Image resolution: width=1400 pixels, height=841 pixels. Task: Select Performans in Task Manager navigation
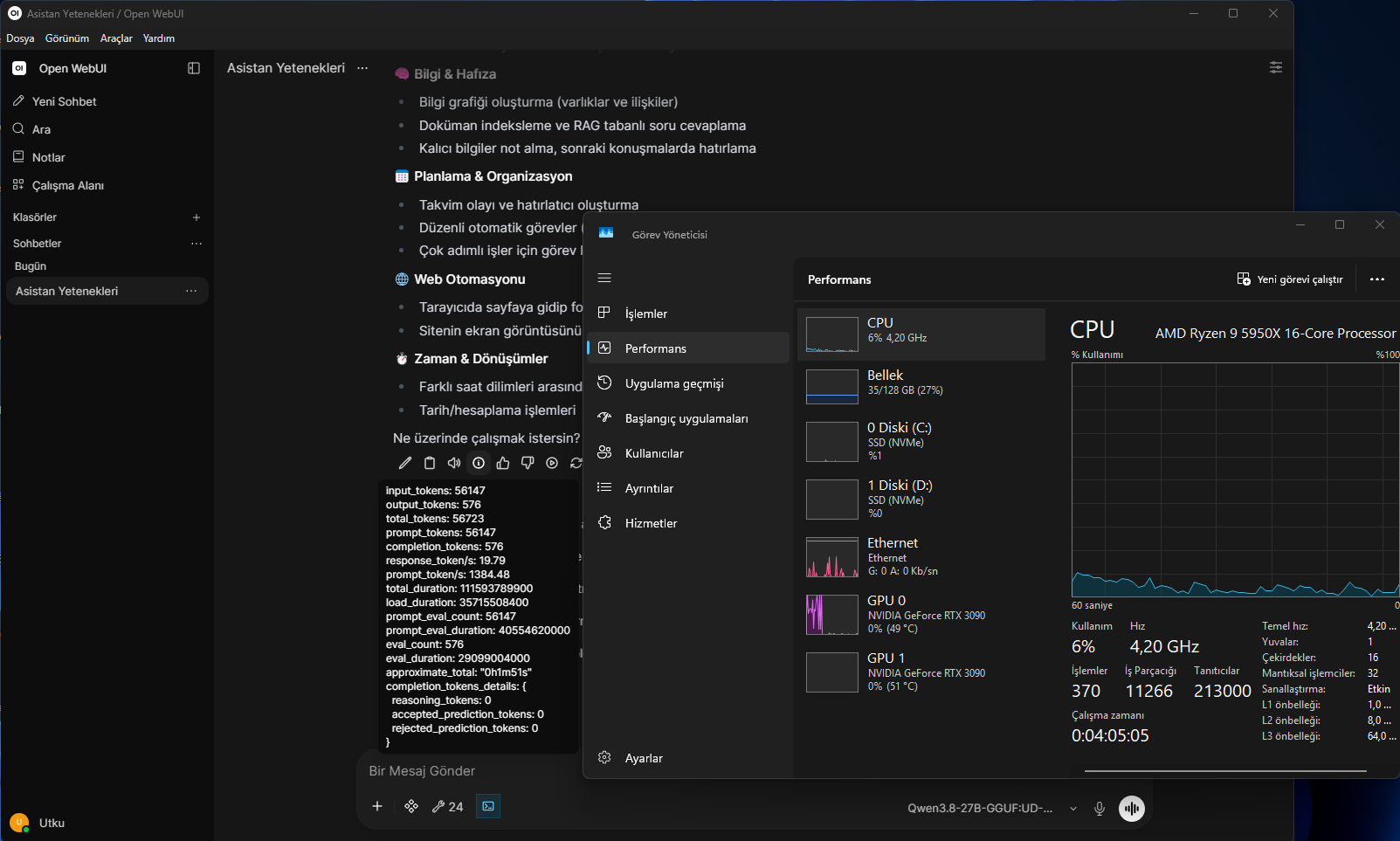point(688,348)
